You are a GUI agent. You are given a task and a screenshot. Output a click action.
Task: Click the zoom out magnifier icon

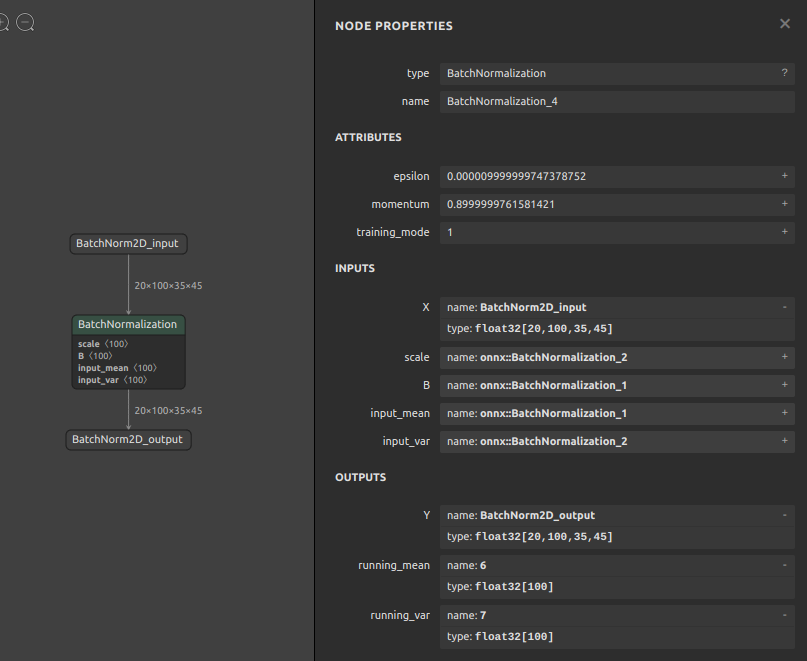[x=25, y=23]
